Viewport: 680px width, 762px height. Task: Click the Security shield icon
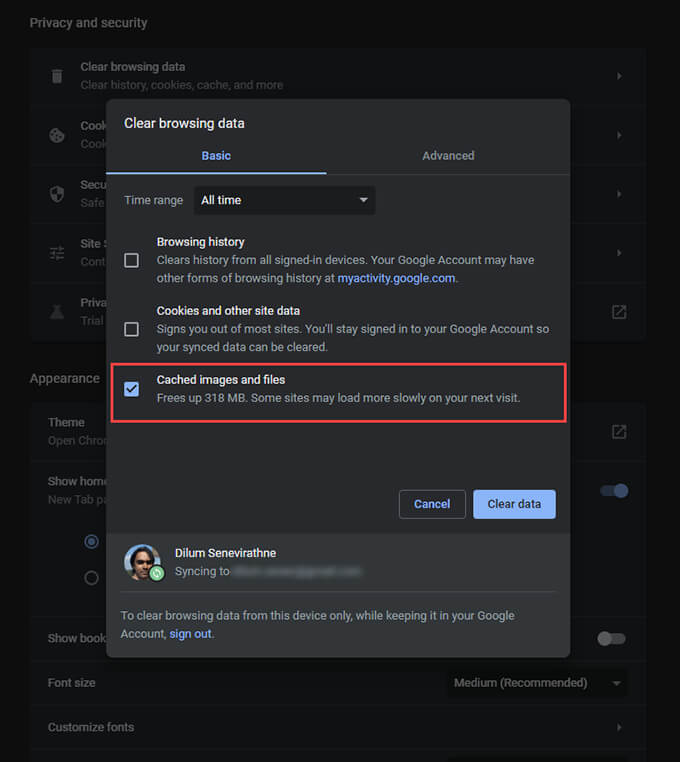click(57, 194)
